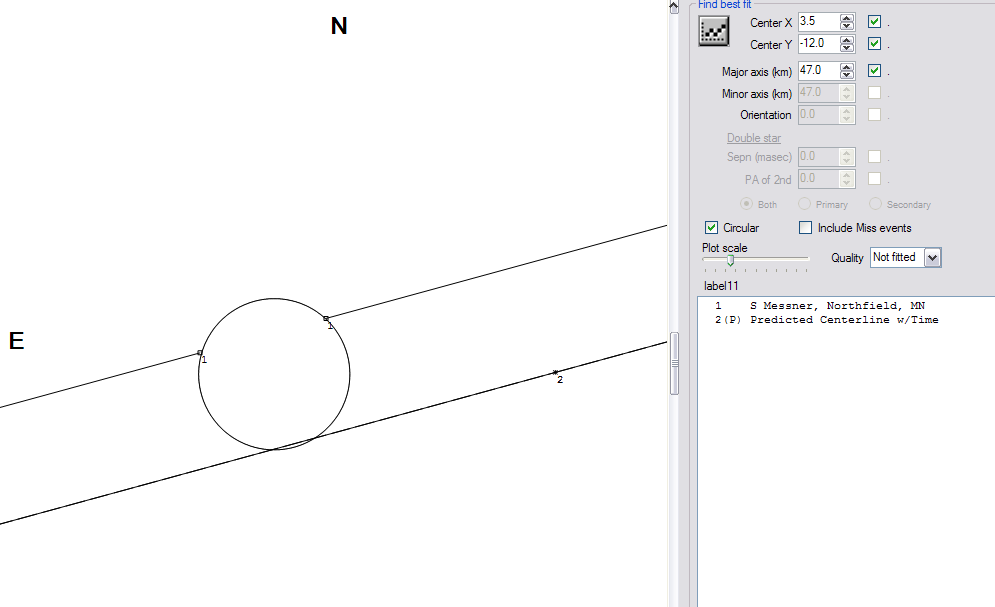This screenshot has width=995, height=607.
Task: Click the Major axis (km) input field
Action: pos(819,70)
